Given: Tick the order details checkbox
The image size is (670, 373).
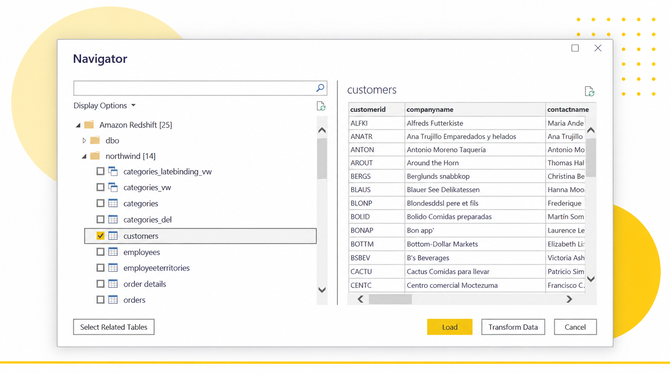Looking at the screenshot, I should coord(100,284).
